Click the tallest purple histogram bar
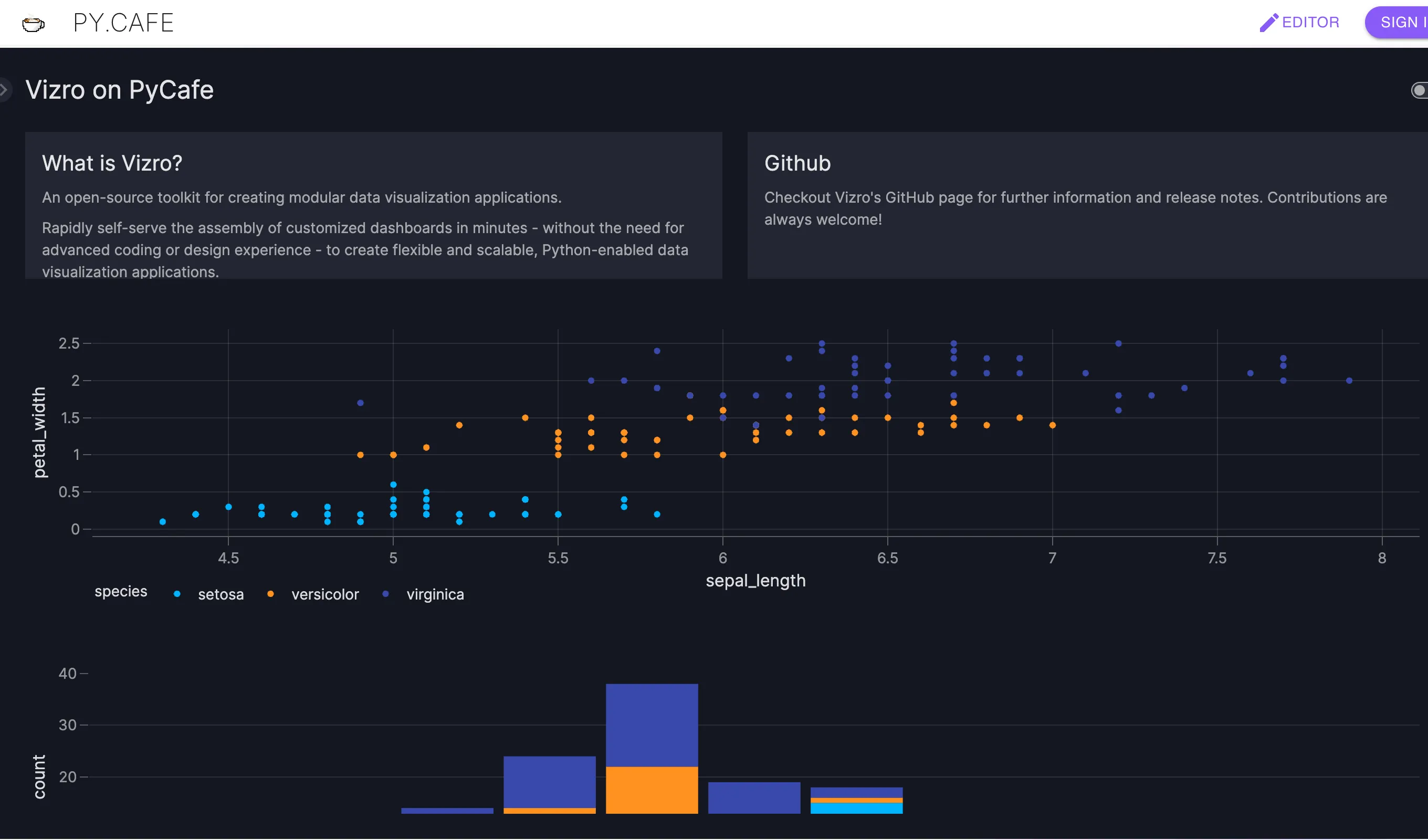This screenshot has width=1428, height=840. point(652,724)
